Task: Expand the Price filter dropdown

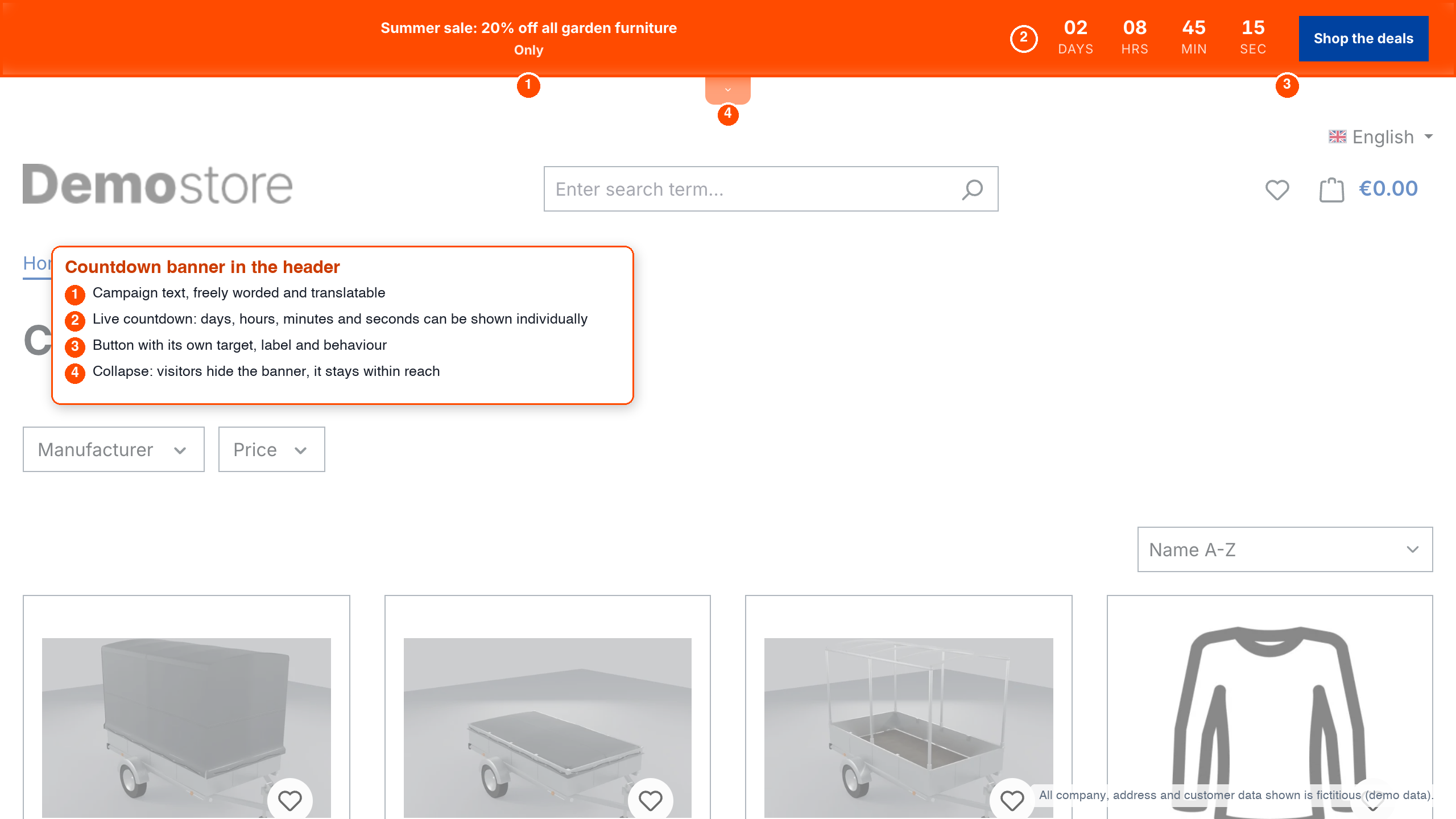Action: (272, 449)
